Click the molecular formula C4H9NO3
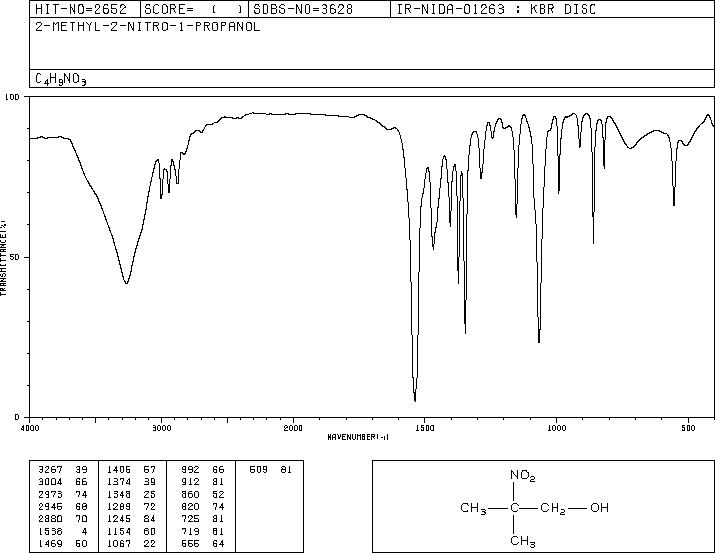 point(61,79)
